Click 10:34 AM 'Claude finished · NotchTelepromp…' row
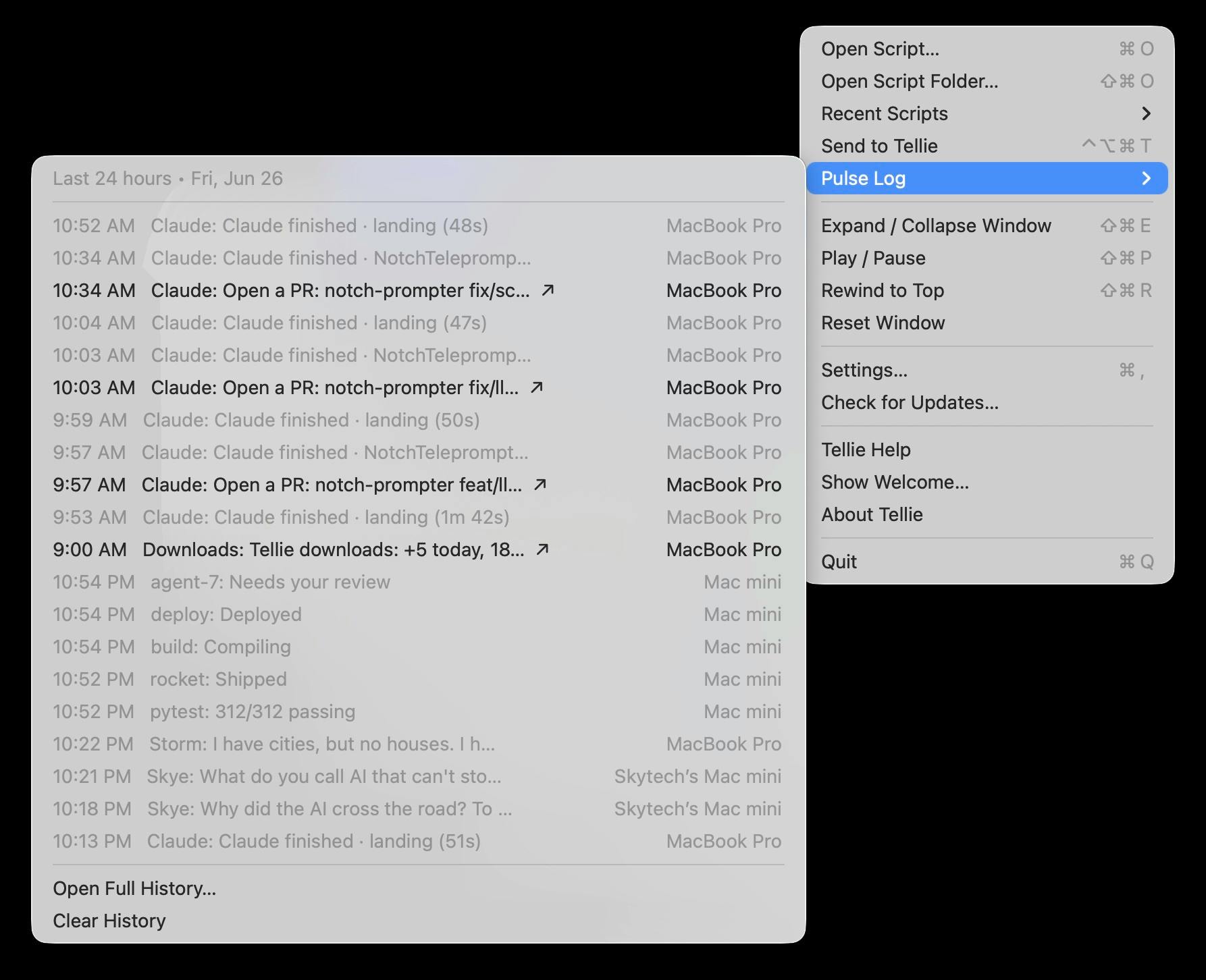 [x=419, y=258]
